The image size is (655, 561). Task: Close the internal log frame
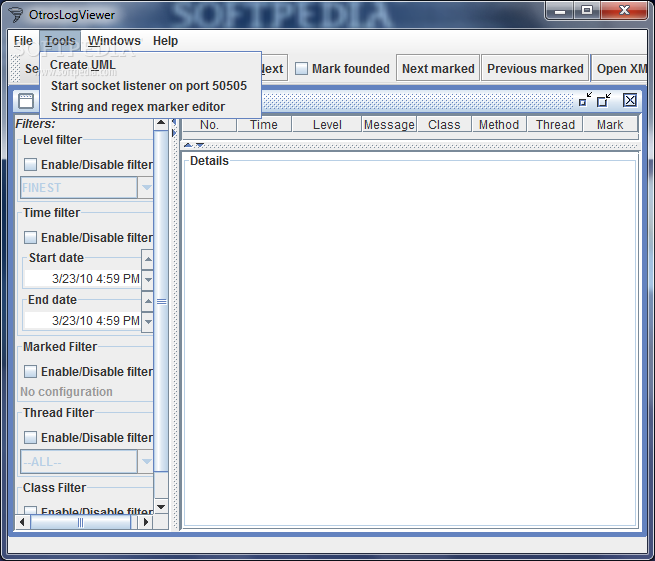pyautogui.click(x=630, y=100)
